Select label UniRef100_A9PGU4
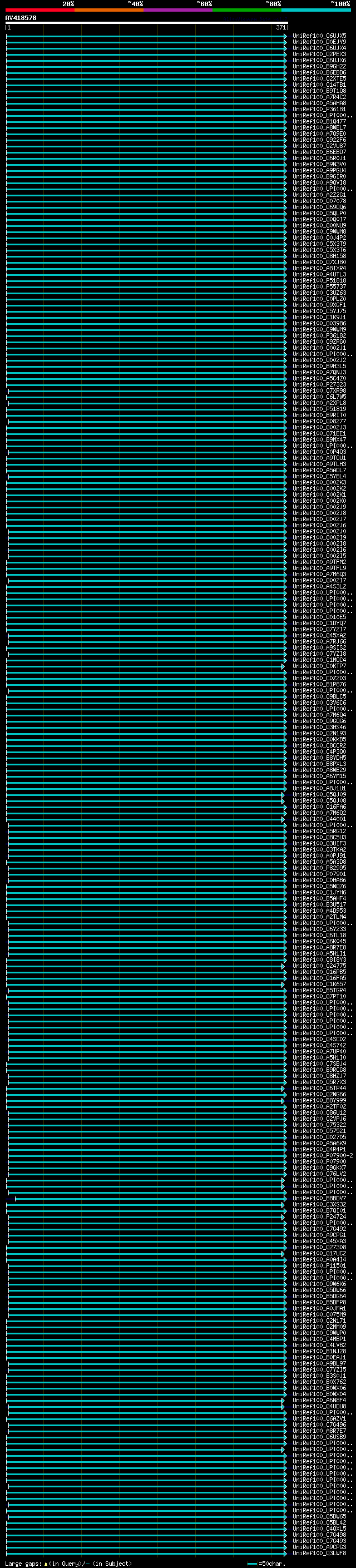The width and height of the screenshot is (356, 1568). (319, 170)
